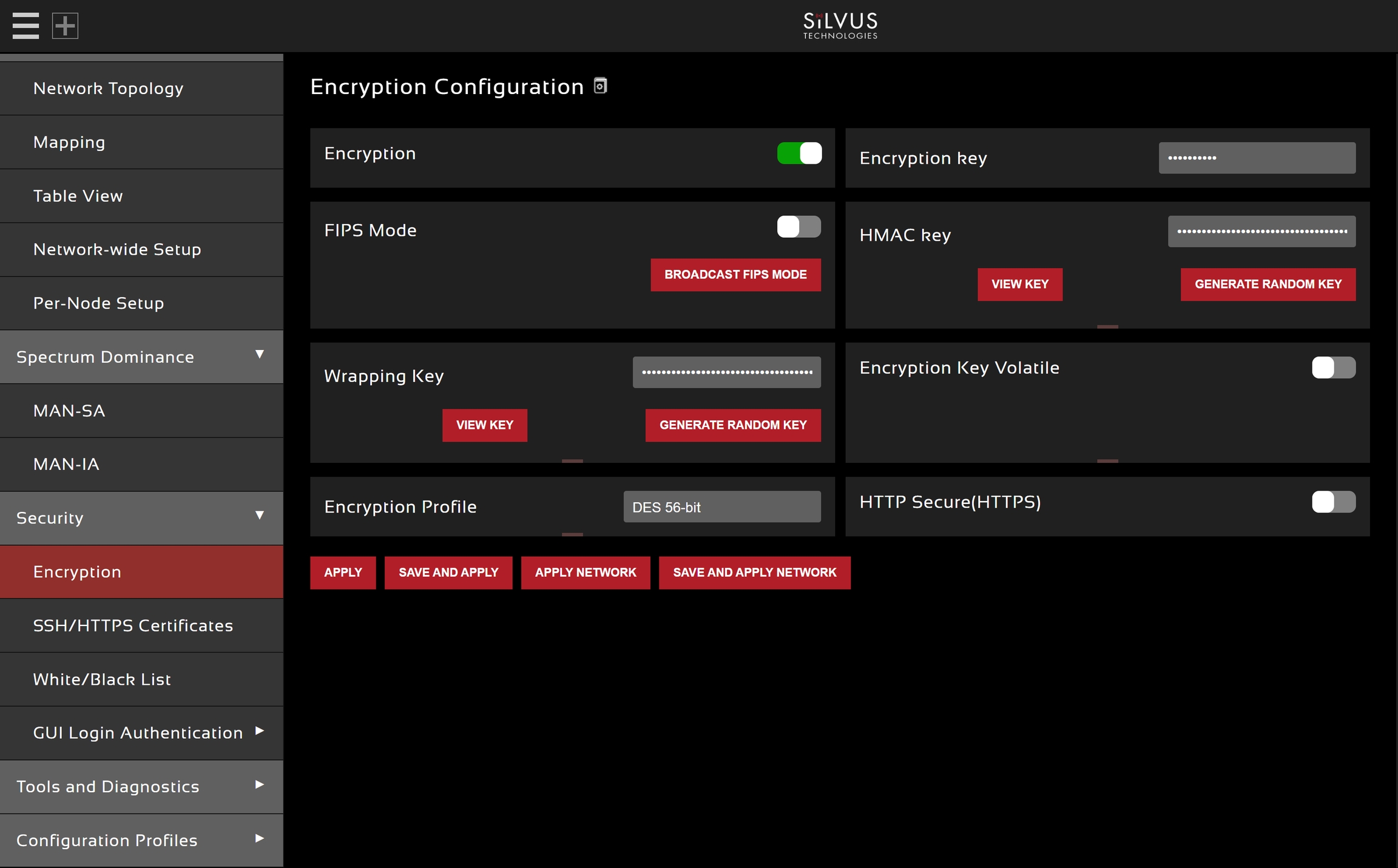Open Network Topology page
The image size is (1398, 868).
(108, 89)
